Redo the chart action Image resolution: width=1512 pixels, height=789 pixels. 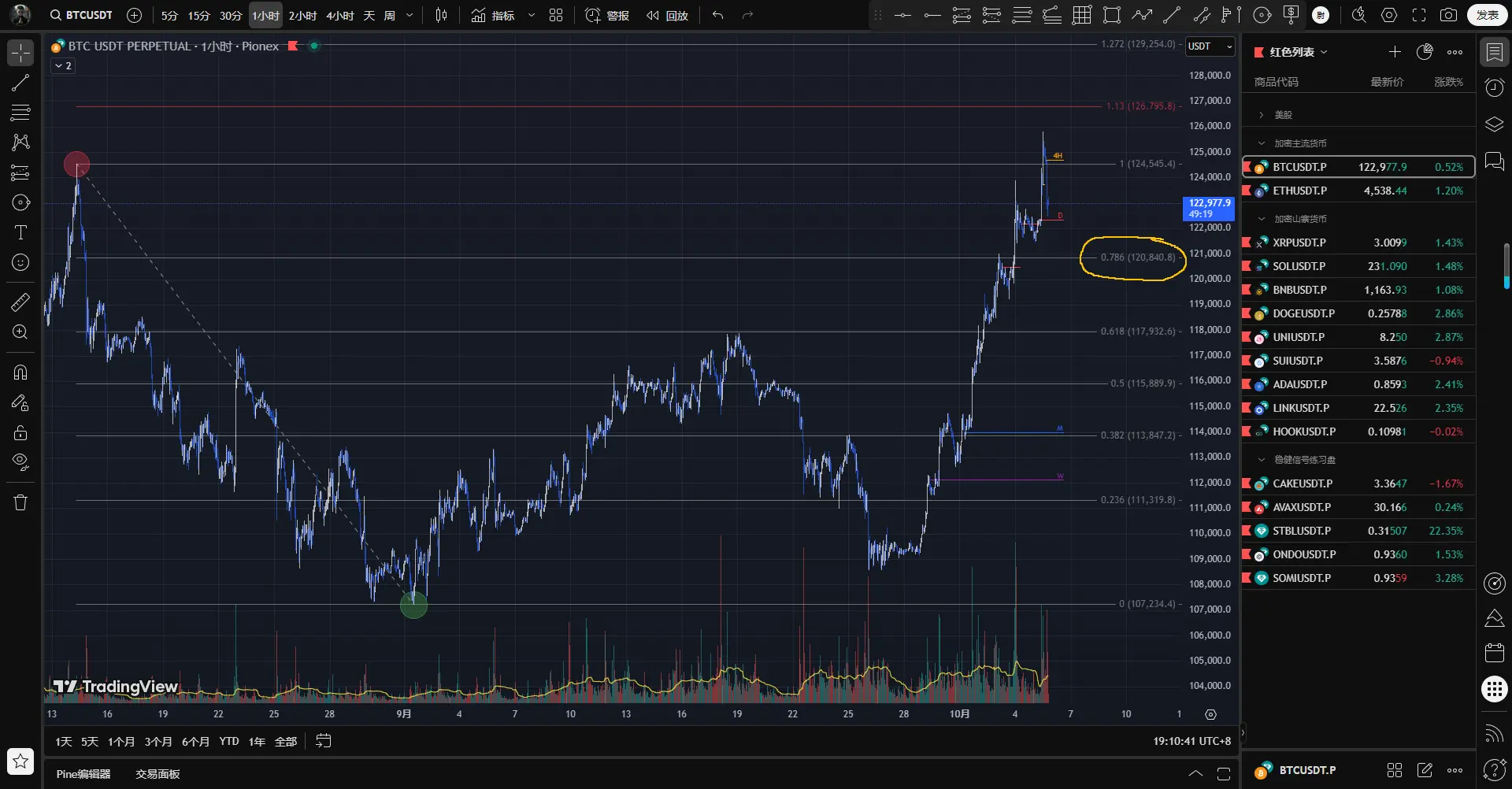[747, 15]
